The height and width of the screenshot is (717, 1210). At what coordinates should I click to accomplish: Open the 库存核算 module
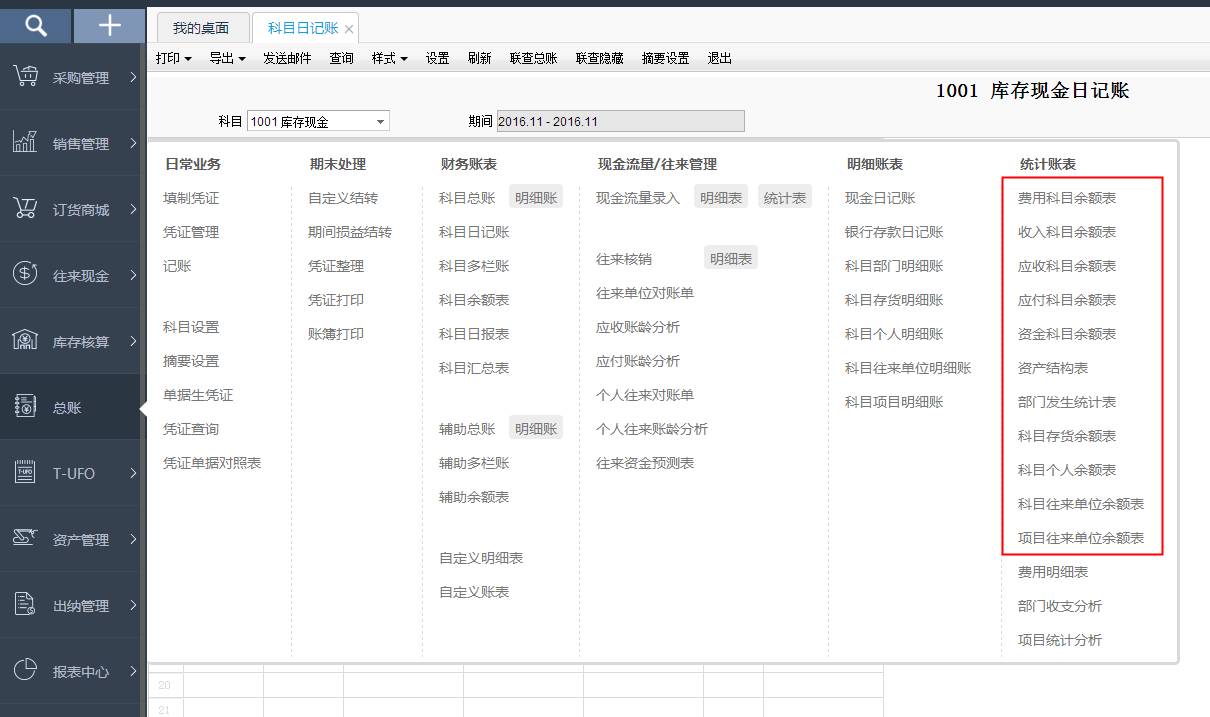coord(72,340)
